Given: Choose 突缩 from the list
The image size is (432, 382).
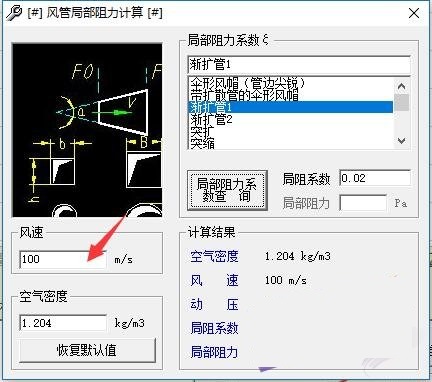Looking at the screenshot, I should point(202,143).
